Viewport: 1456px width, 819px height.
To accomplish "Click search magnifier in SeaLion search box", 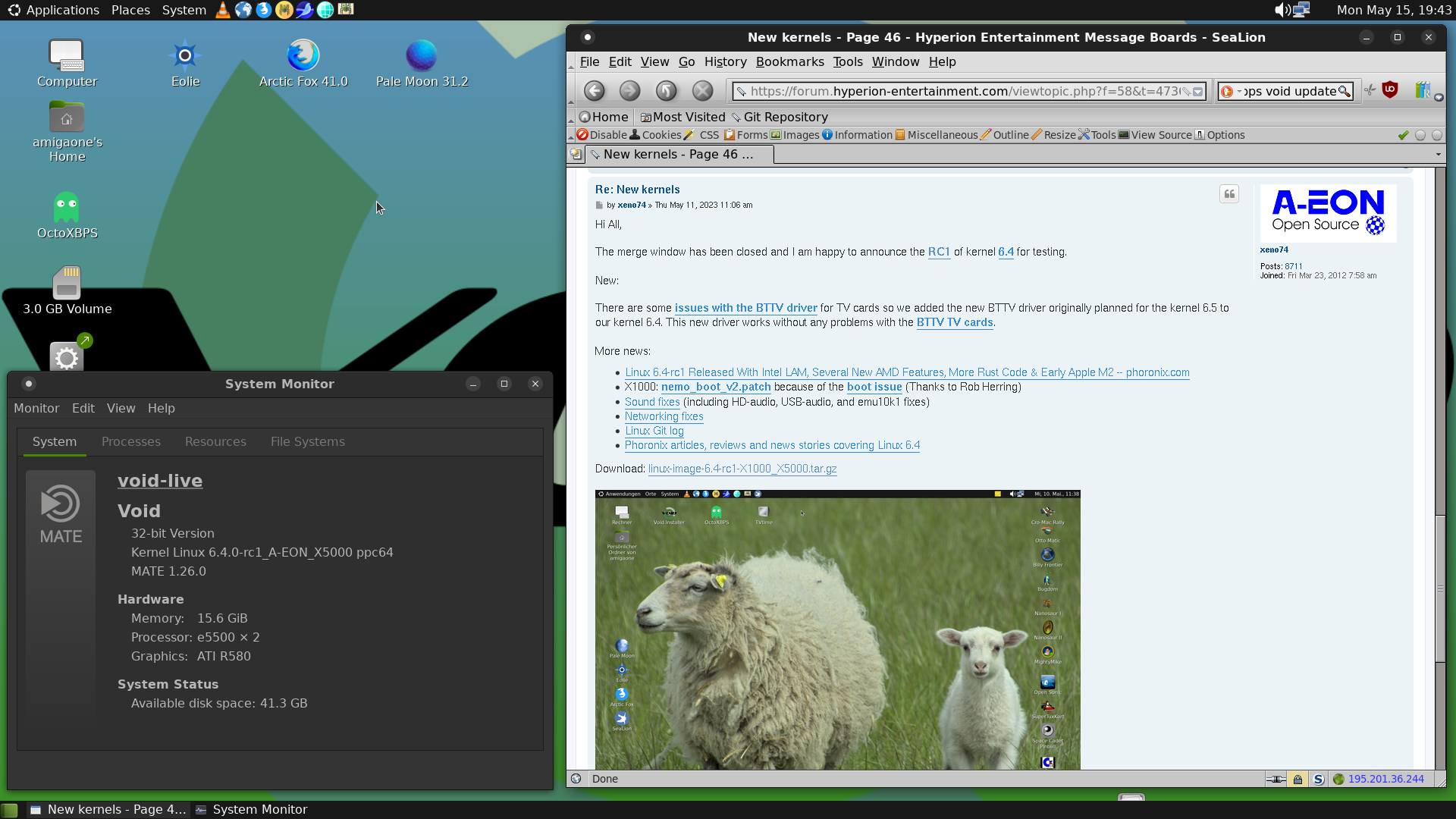I will tap(1345, 92).
